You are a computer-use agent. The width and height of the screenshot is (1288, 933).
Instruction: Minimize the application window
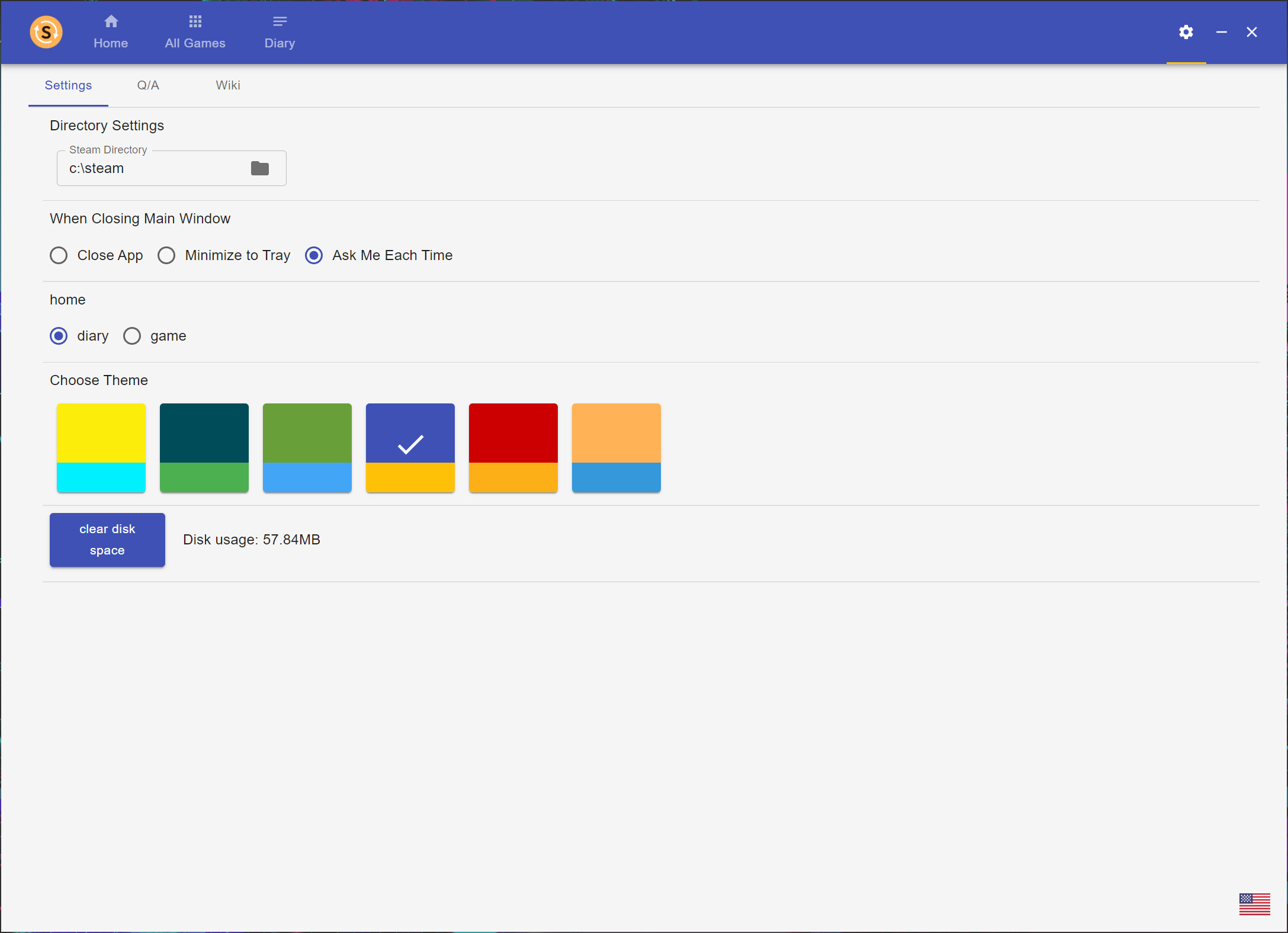point(1221,31)
